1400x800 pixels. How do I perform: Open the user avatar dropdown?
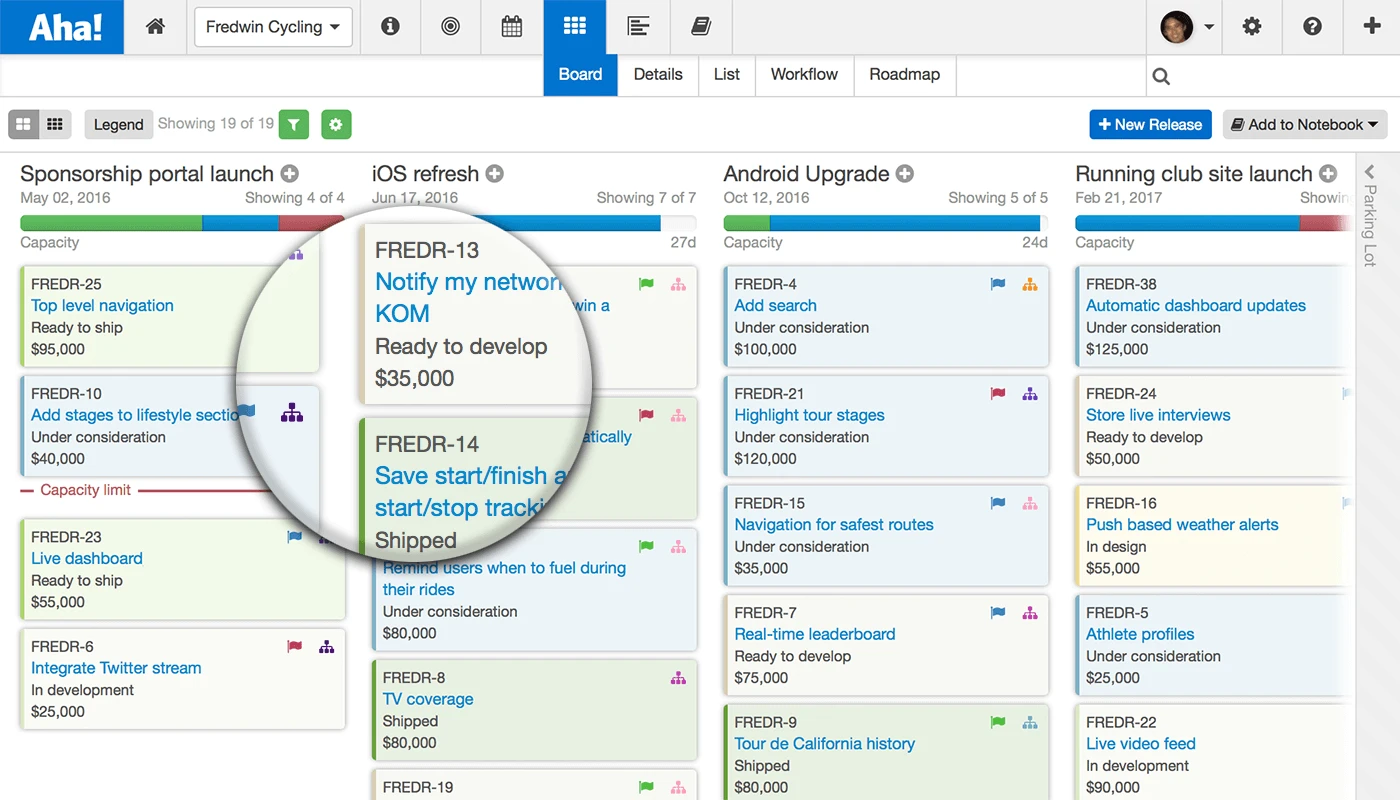click(x=1187, y=27)
